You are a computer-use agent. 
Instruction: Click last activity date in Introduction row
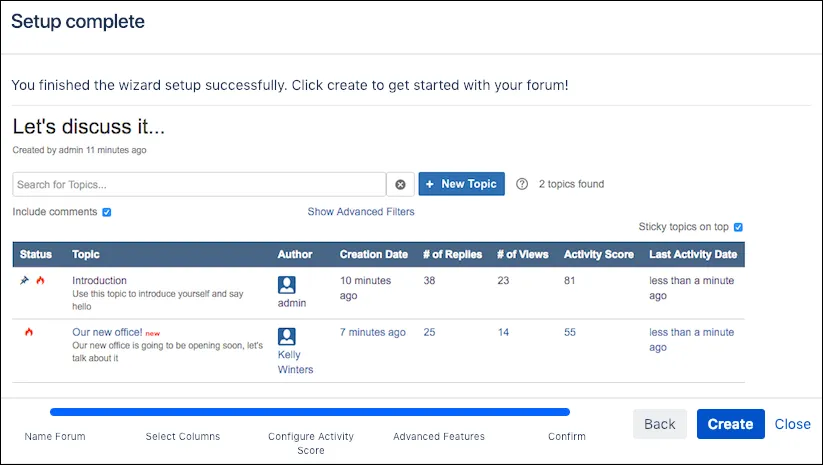(691, 288)
